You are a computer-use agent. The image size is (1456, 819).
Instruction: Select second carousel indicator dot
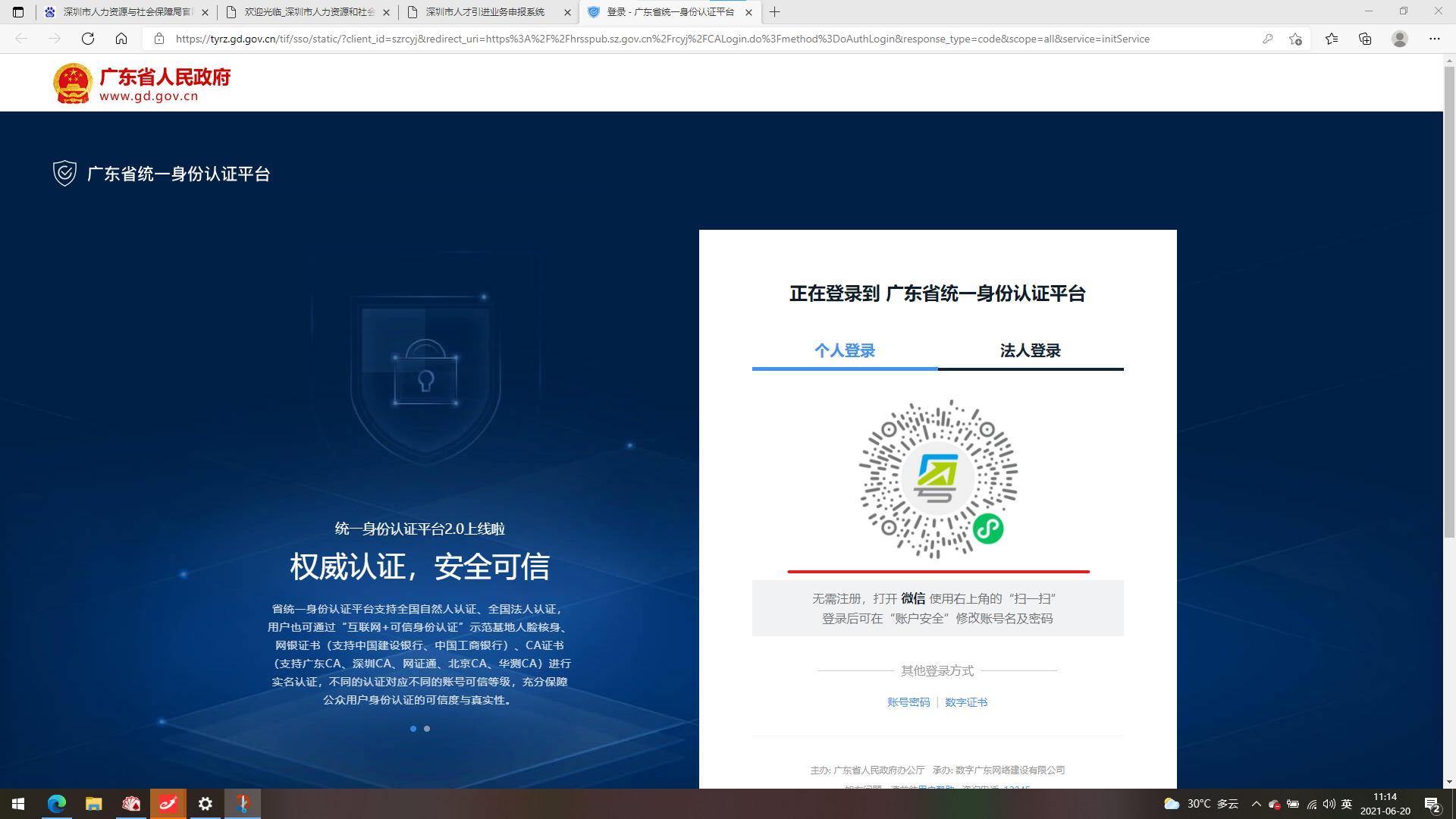pos(427,729)
